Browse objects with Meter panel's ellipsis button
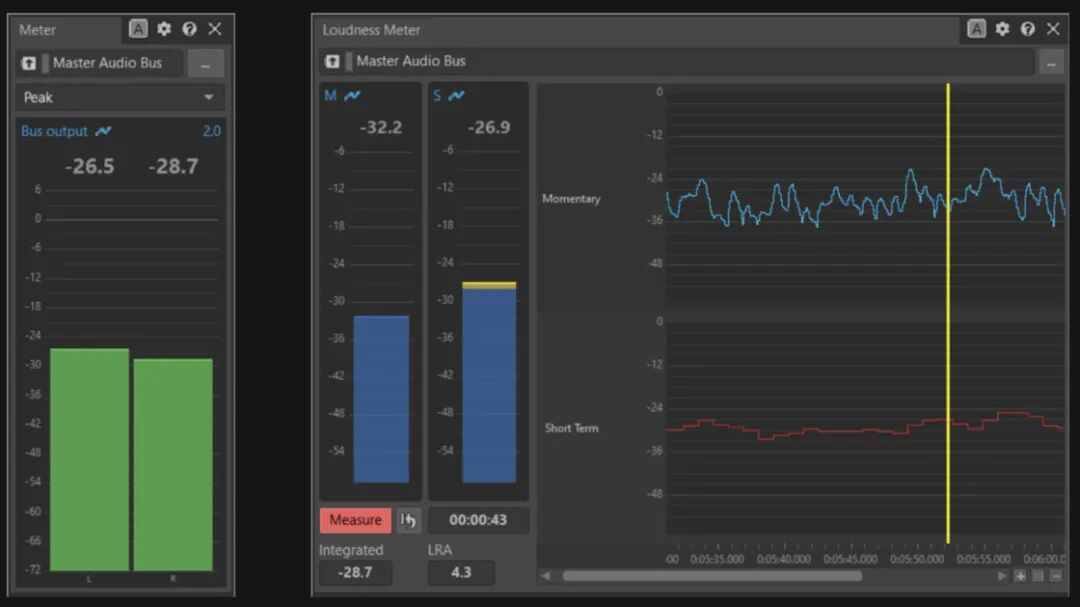Viewport: 1080px width, 607px height. pos(205,64)
